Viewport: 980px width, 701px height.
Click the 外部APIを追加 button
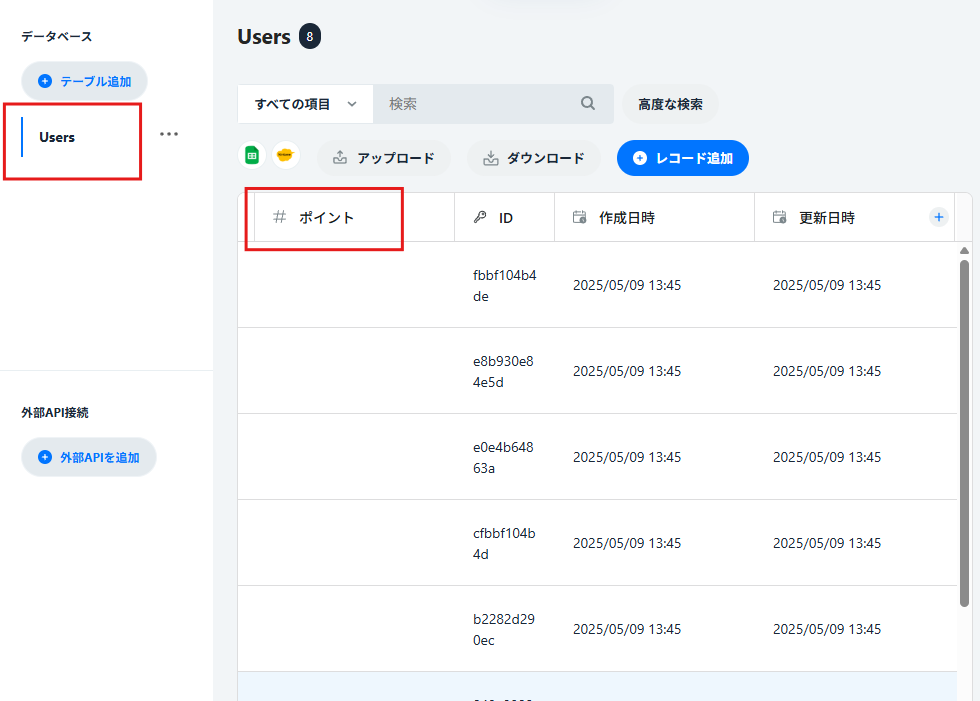[x=89, y=457]
